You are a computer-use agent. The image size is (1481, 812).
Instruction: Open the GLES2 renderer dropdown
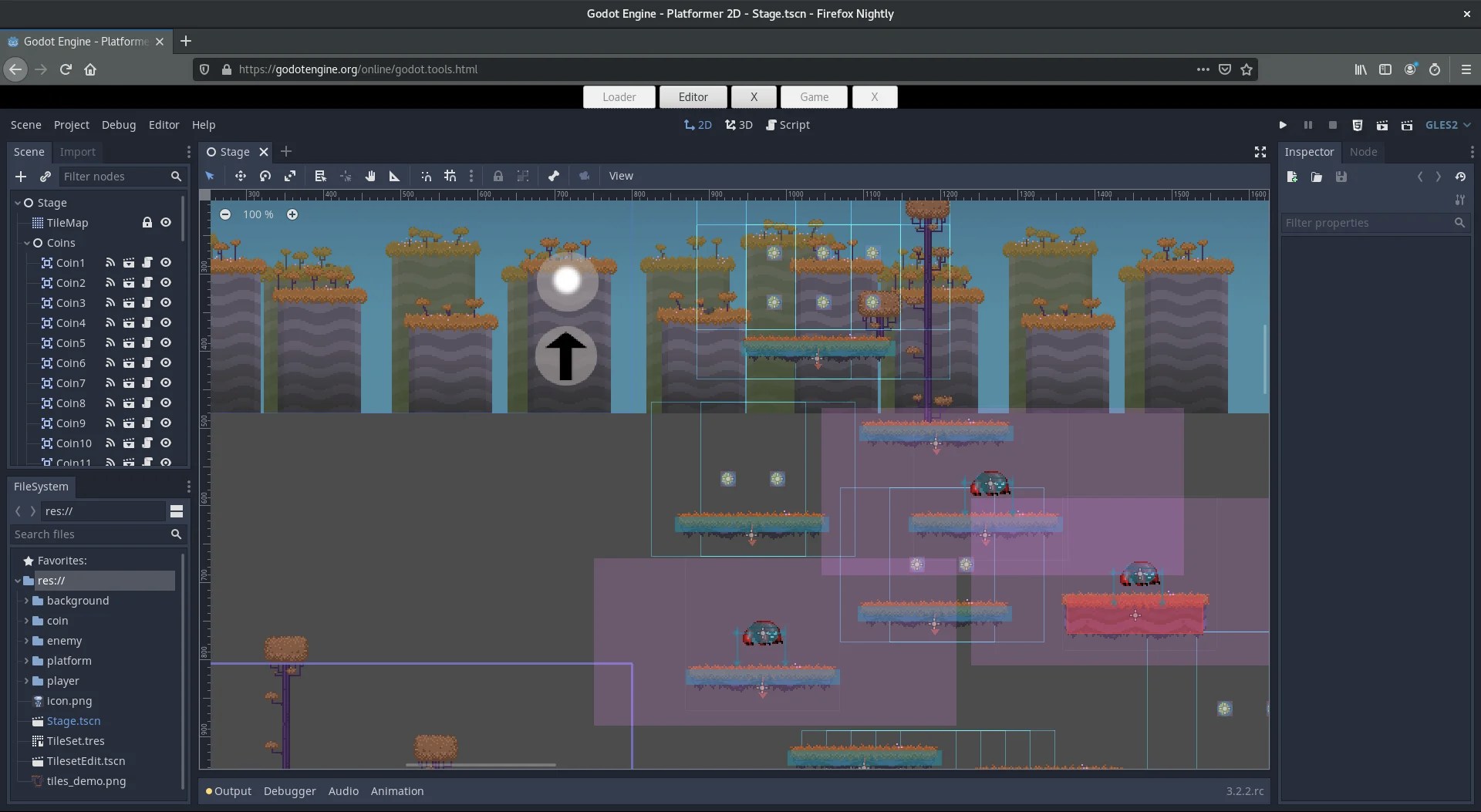click(x=1448, y=125)
